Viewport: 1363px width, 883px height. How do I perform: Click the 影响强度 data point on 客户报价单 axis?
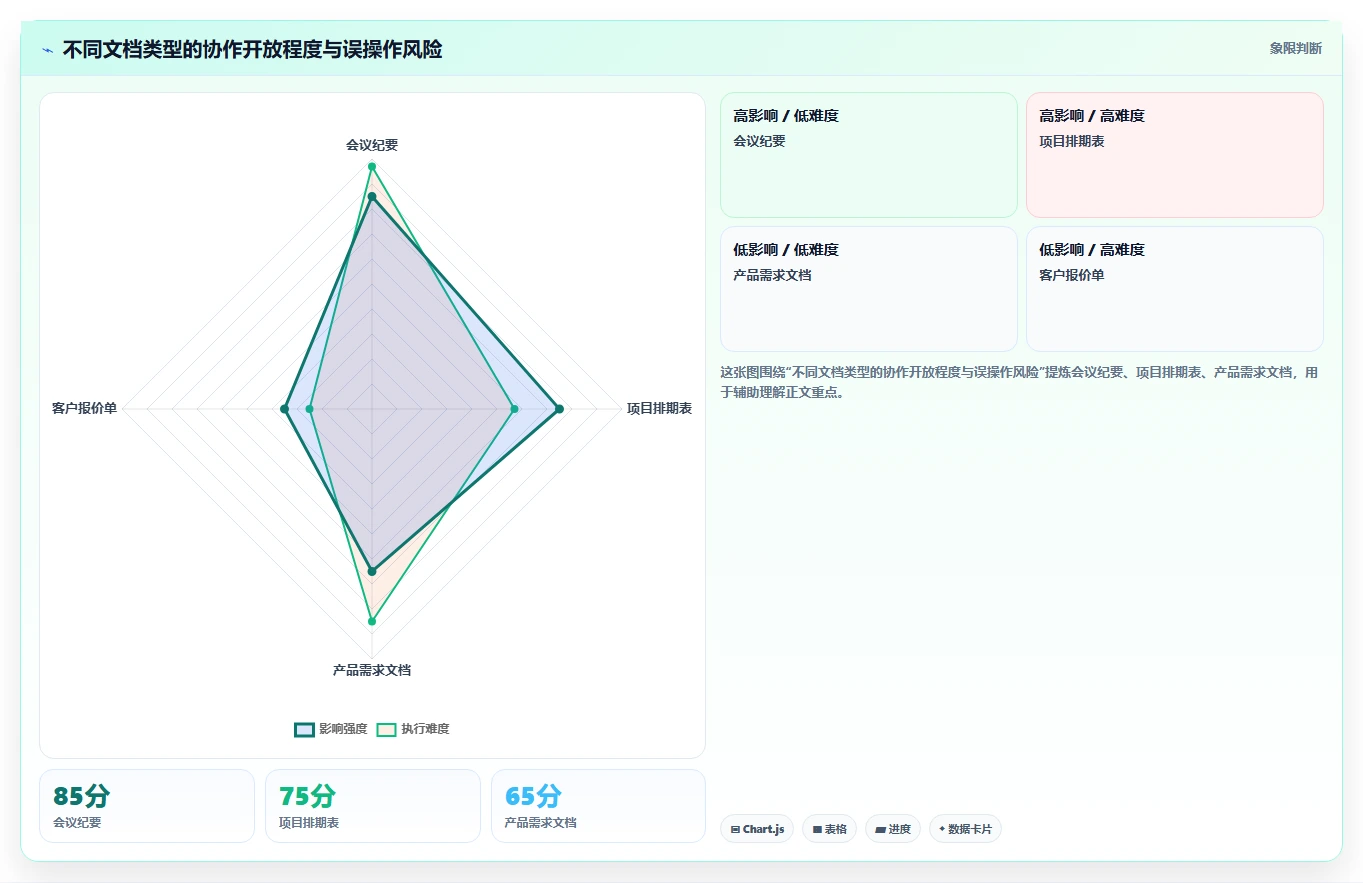pyautogui.click(x=285, y=409)
